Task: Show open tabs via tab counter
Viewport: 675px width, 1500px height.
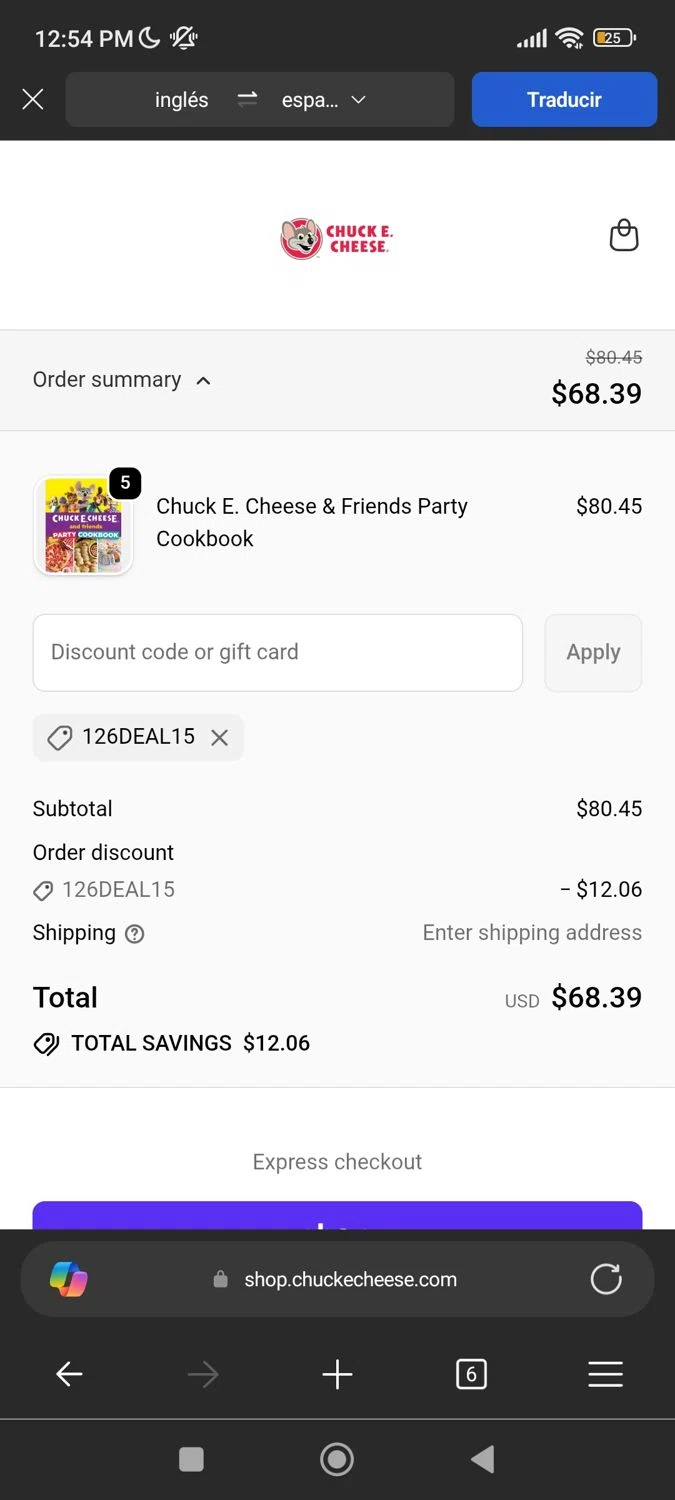Action: coord(471,1375)
